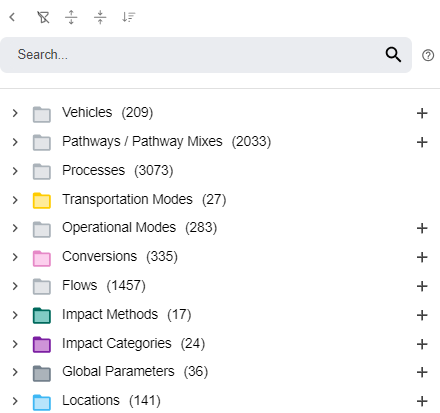Add a new Impact Method
Image resolution: width=440 pixels, height=413 pixels.
[422, 315]
